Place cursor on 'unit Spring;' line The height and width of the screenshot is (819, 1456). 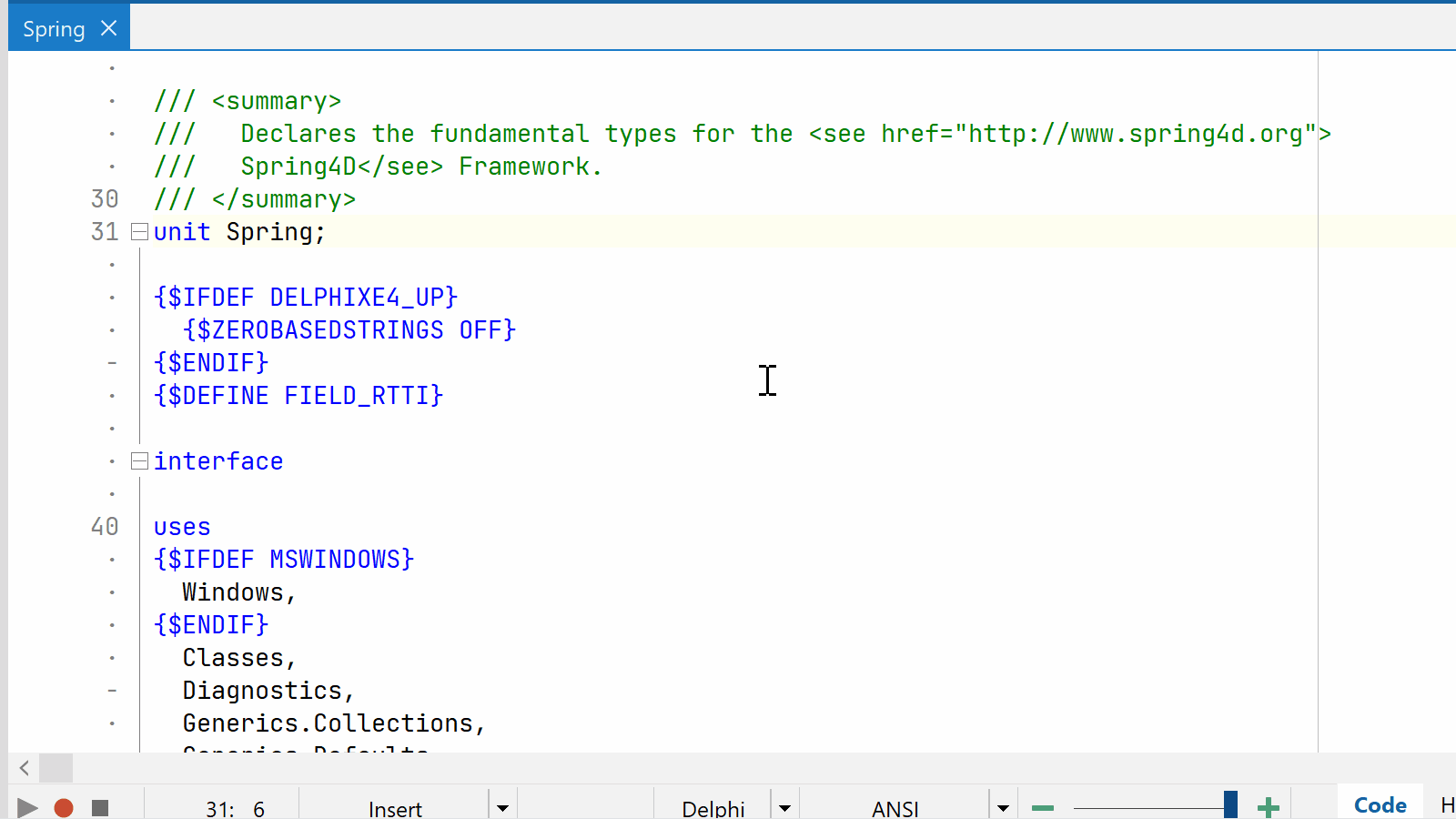click(239, 232)
